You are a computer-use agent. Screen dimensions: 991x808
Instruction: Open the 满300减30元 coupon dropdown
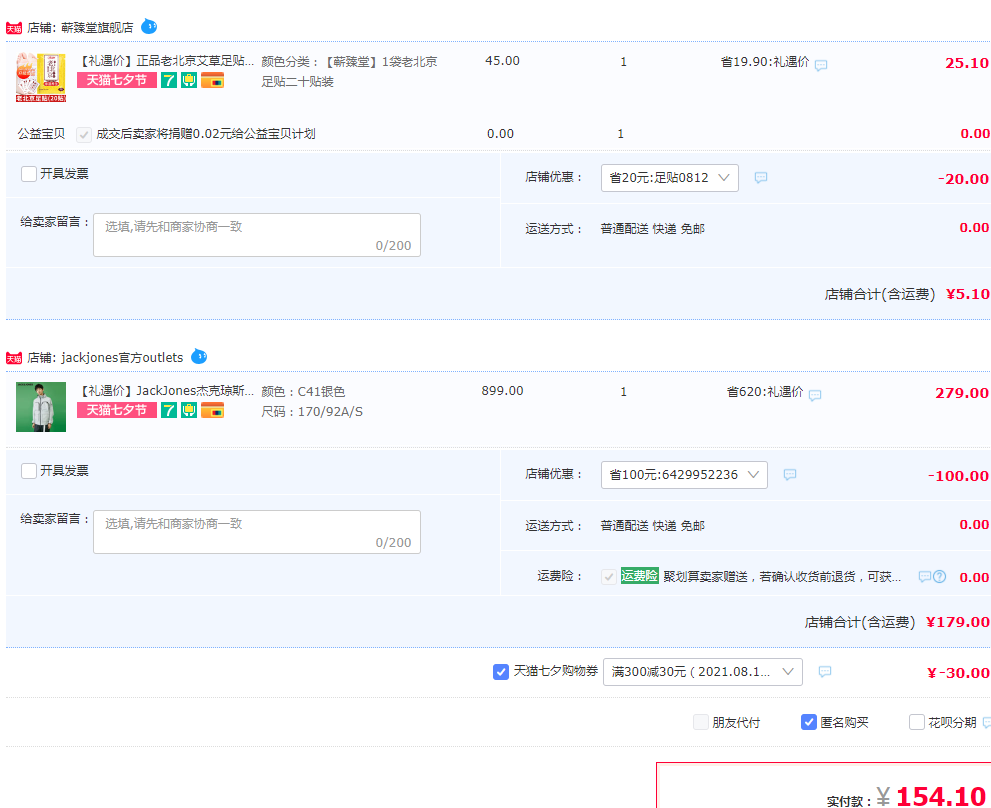[x=703, y=672]
